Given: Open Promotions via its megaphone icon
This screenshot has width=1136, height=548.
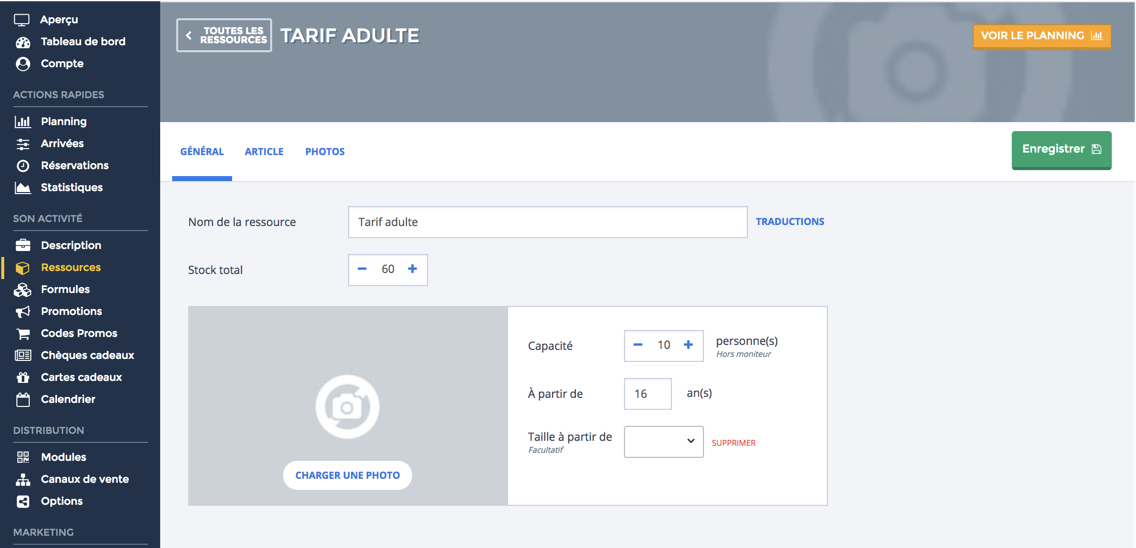Looking at the screenshot, I should point(22,312).
